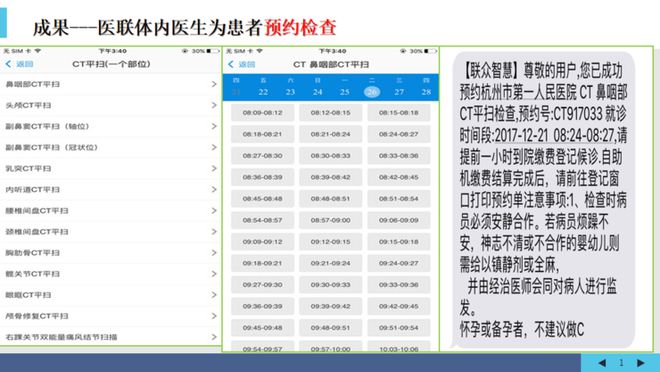The image size is (660, 372).
Task: Open the 乳突CT平扫 row chevron
Action: (x=214, y=168)
